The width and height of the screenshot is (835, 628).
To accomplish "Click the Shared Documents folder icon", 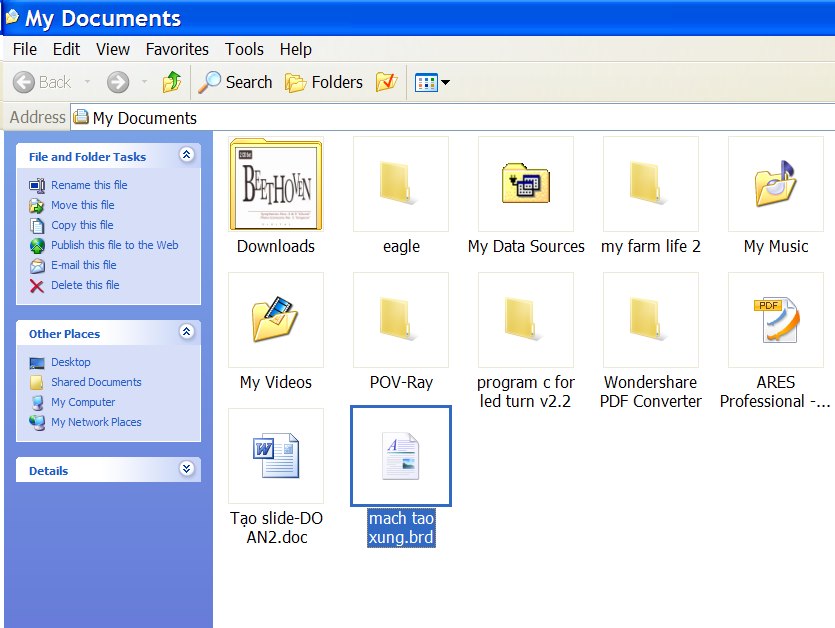I will 37,382.
